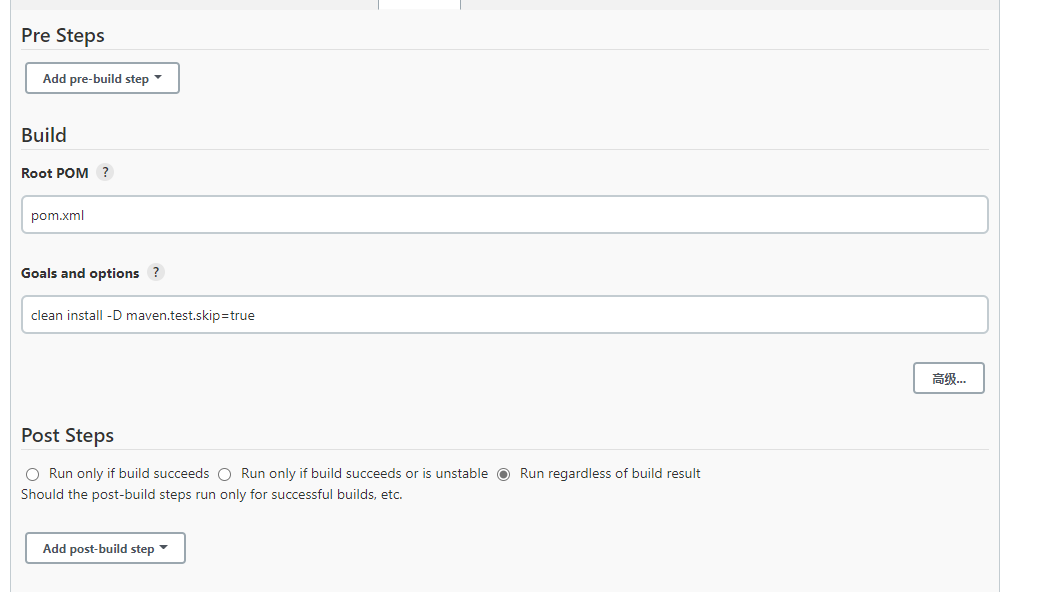1050x592 pixels.
Task: Click the caret arrow on pre-build step button
Action: click(158, 77)
